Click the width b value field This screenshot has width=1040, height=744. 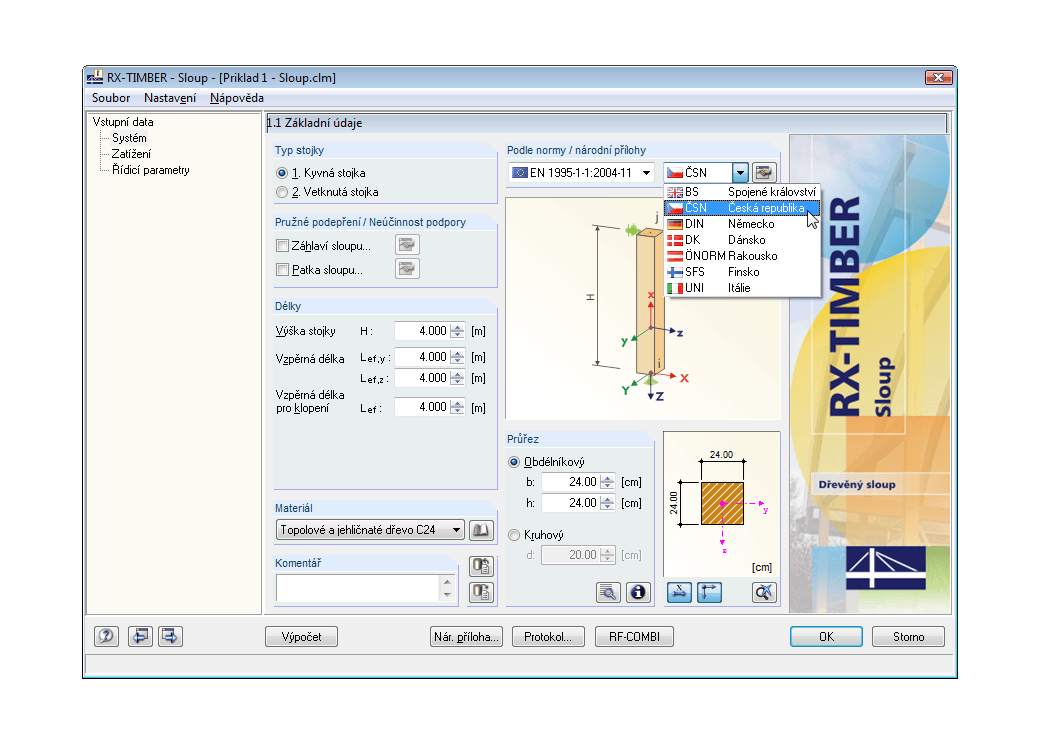click(x=571, y=482)
